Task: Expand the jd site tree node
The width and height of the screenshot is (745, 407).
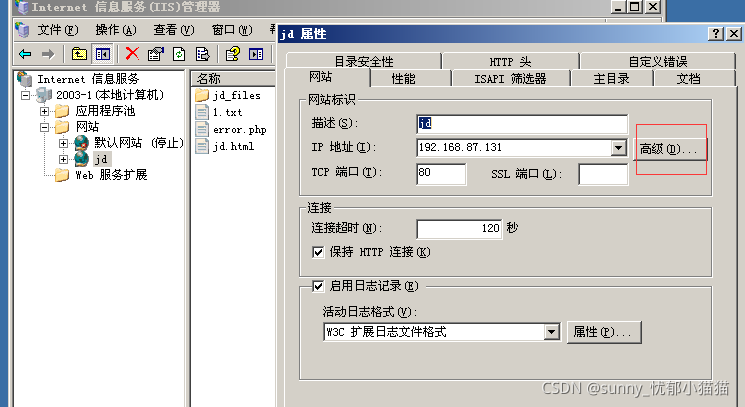Action: tap(63, 159)
